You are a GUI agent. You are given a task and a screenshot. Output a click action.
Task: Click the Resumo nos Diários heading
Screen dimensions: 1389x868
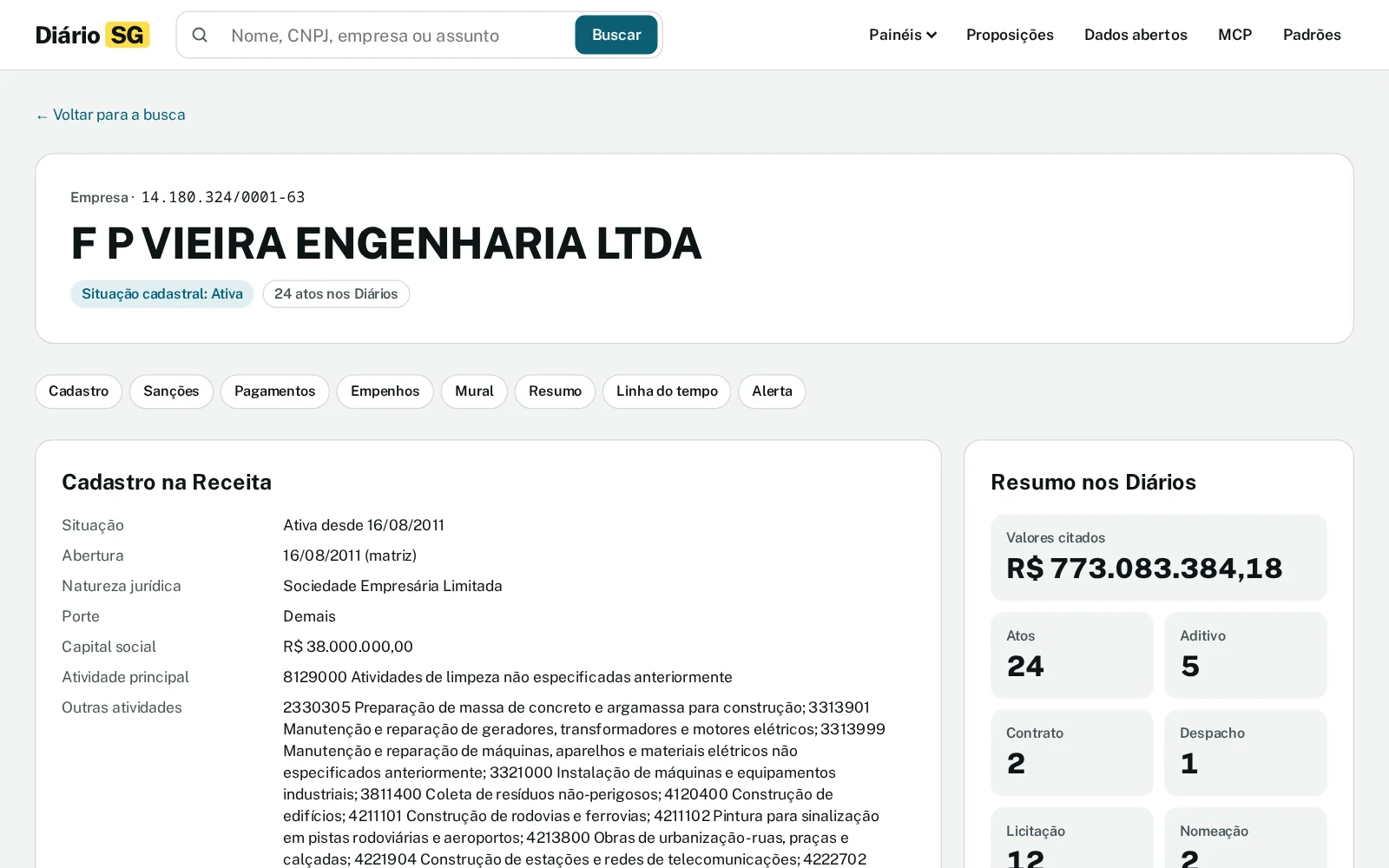[1094, 483]
